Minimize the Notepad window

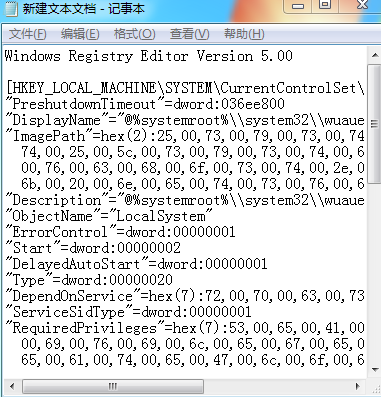[298, 6]
